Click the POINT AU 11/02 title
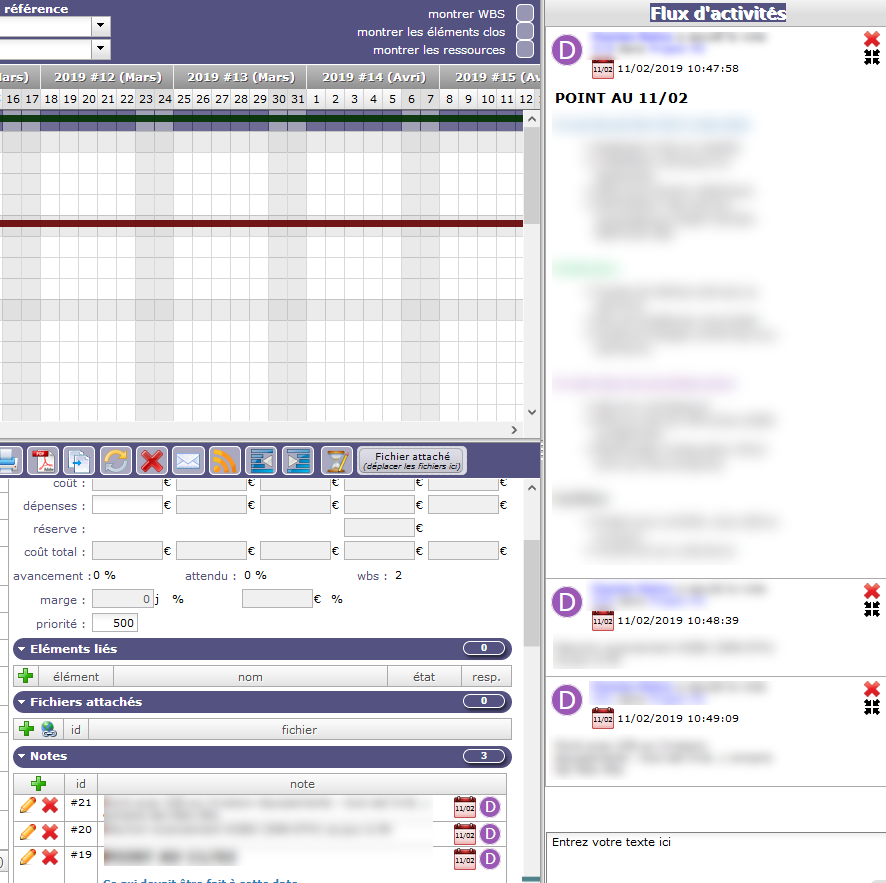This screenshot has height=883, width=886. 621,98
